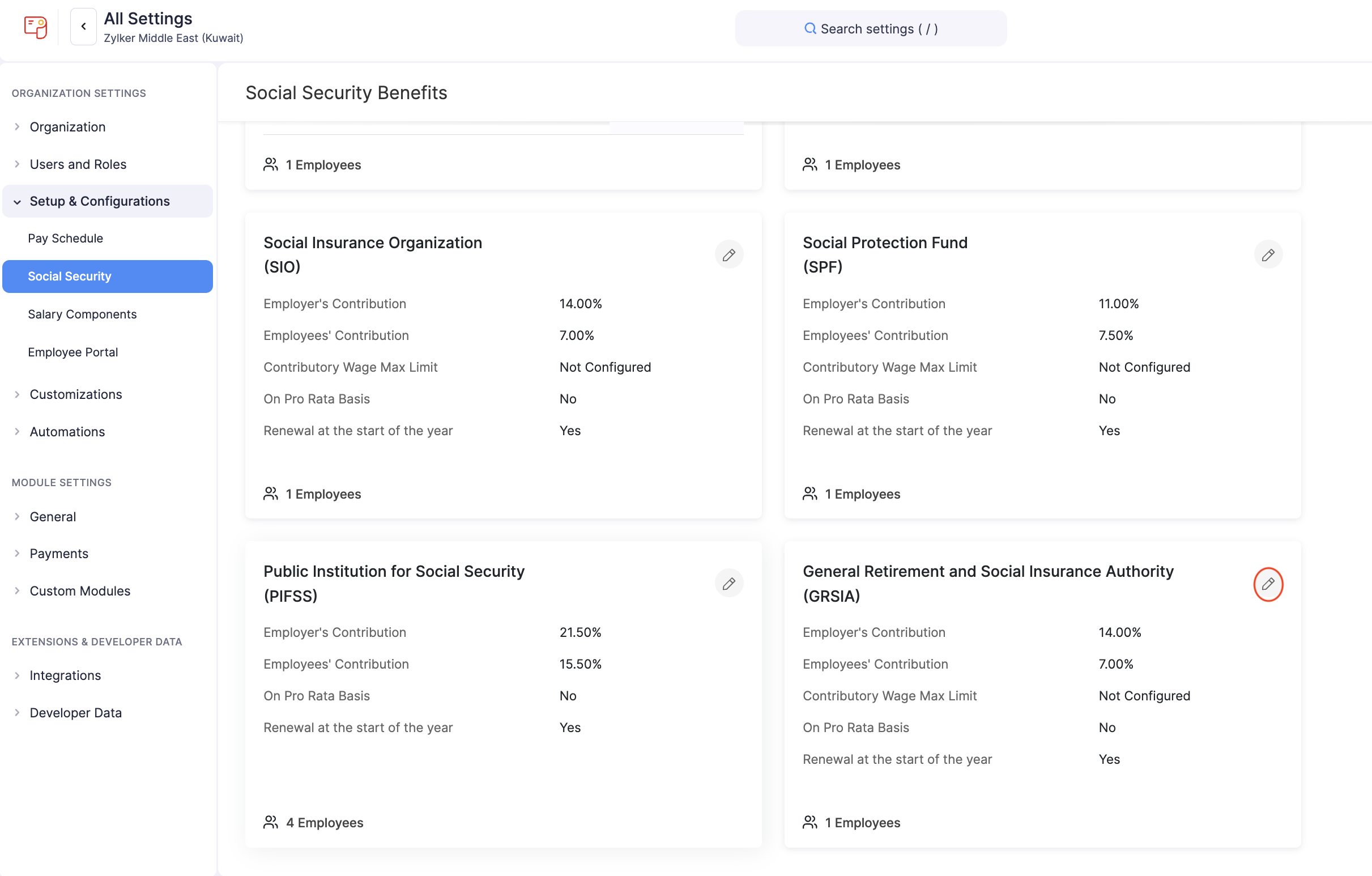Edit Social Insurance Organization (SIO) via pencil icon
1372x876 pixels.
tap(728, 255)
